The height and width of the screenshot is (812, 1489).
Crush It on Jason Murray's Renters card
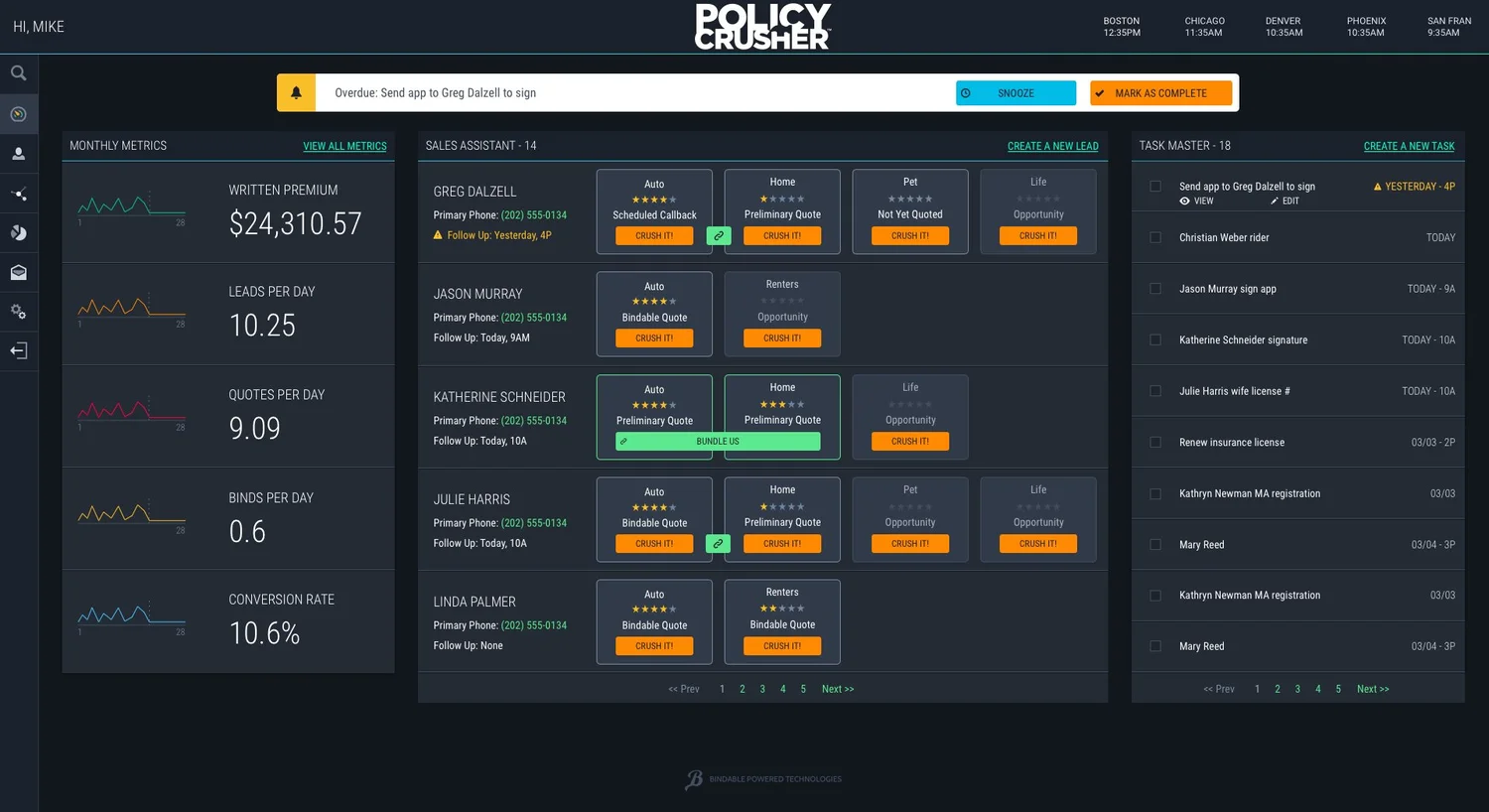click(782, 338)
